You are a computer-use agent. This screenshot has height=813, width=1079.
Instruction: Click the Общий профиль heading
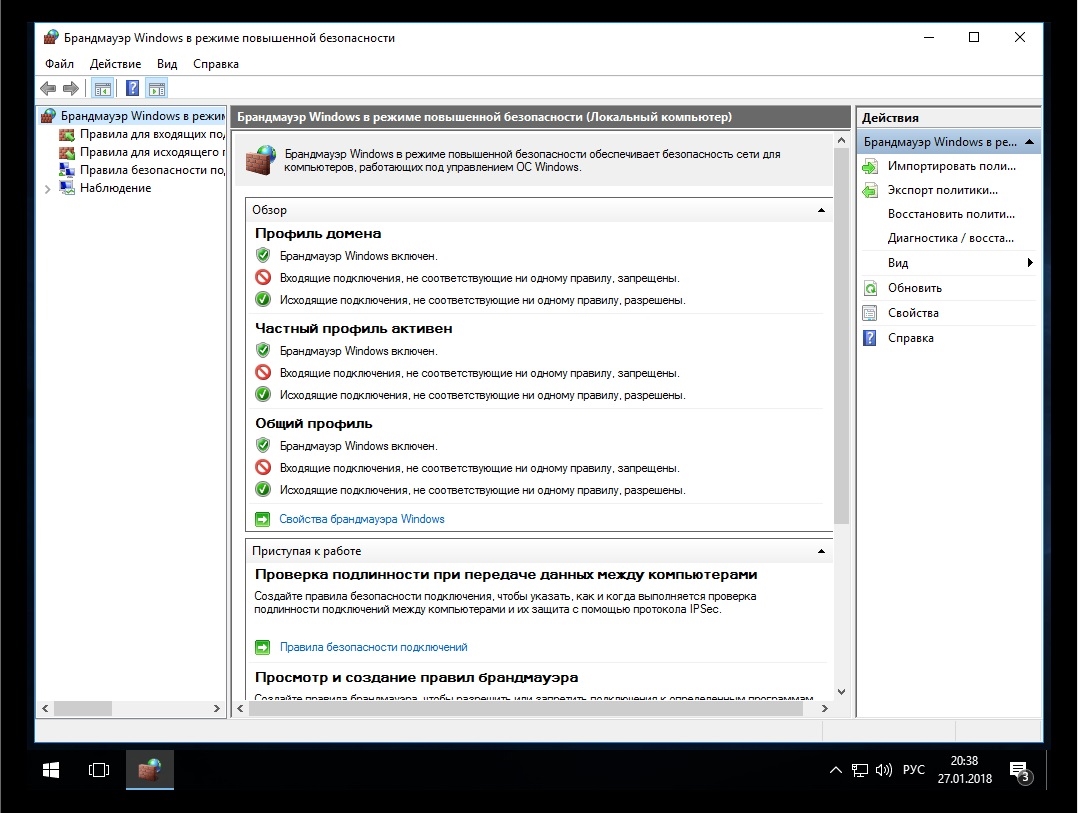[314, 423]
